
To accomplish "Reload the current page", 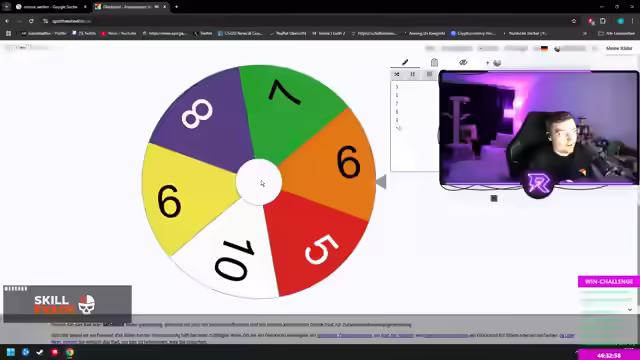I will (31, 21).
